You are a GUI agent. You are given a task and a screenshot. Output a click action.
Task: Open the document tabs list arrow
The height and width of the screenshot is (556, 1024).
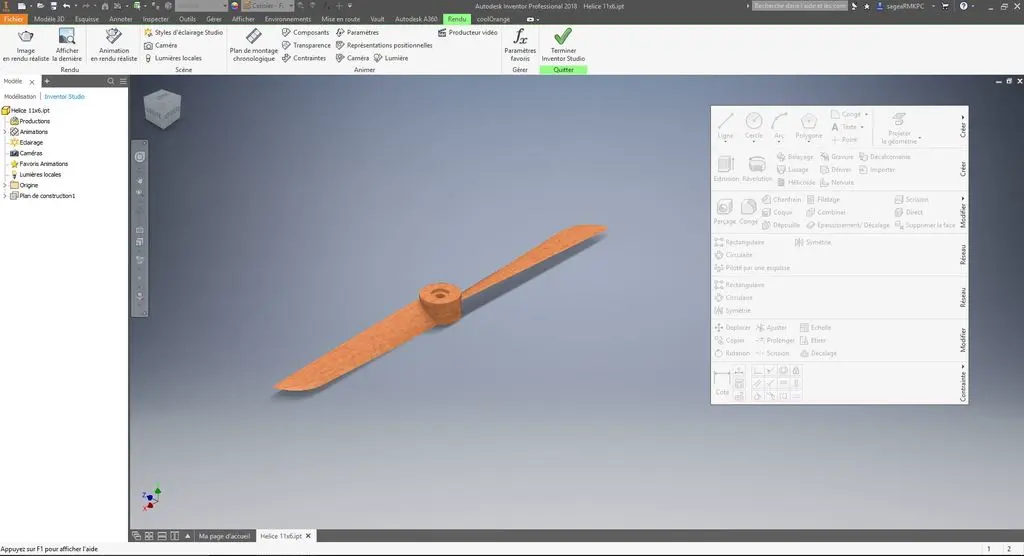coord(187,536)
